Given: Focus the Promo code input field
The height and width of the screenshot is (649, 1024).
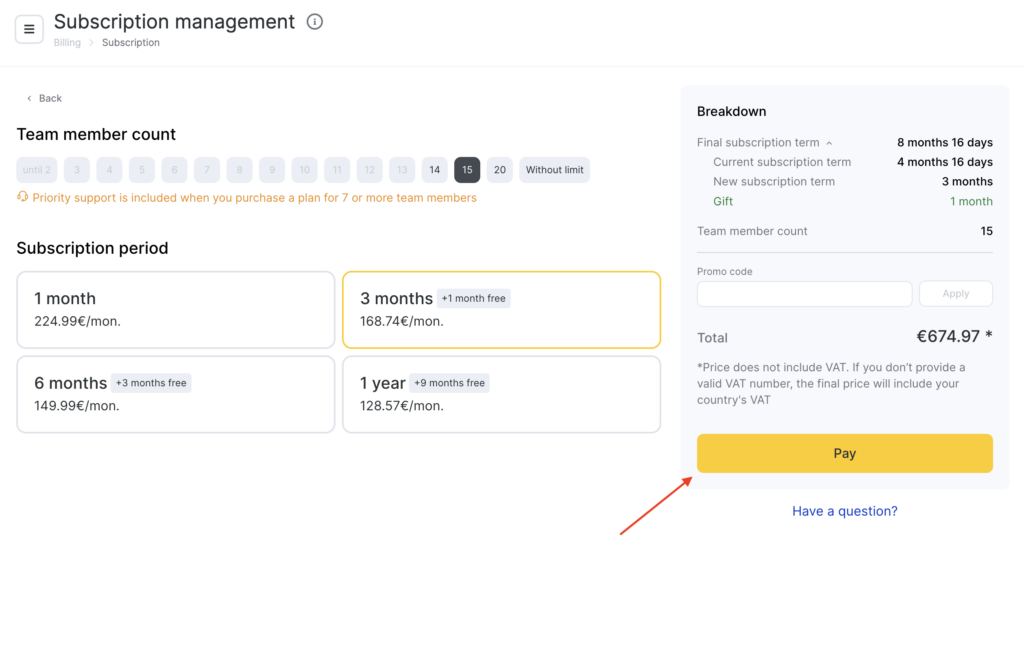Looking at the screenshot, I should tap(805, 294).
